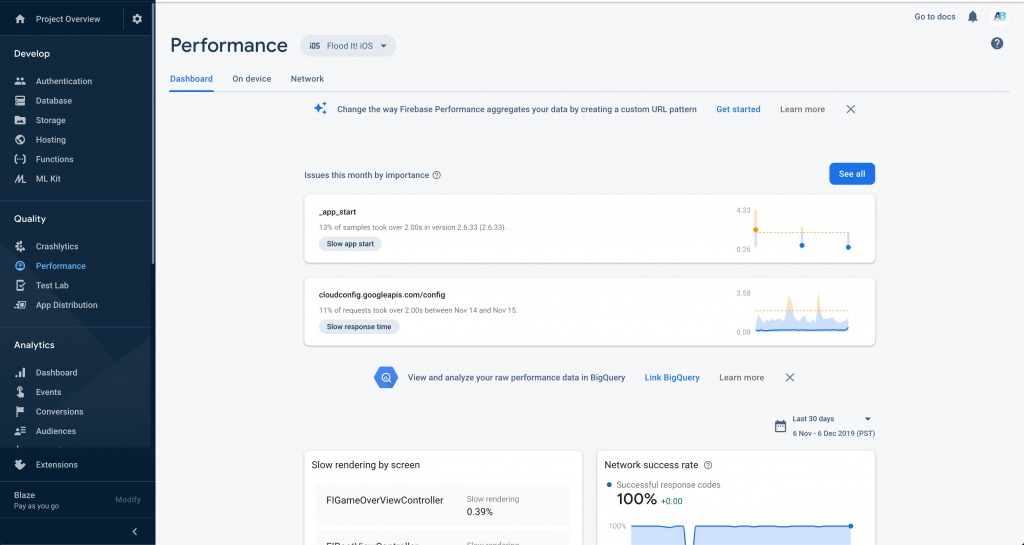This screenshot has width=1024, height=545.
Task: Click the Performance gauge icon
Action: [20, 266]
